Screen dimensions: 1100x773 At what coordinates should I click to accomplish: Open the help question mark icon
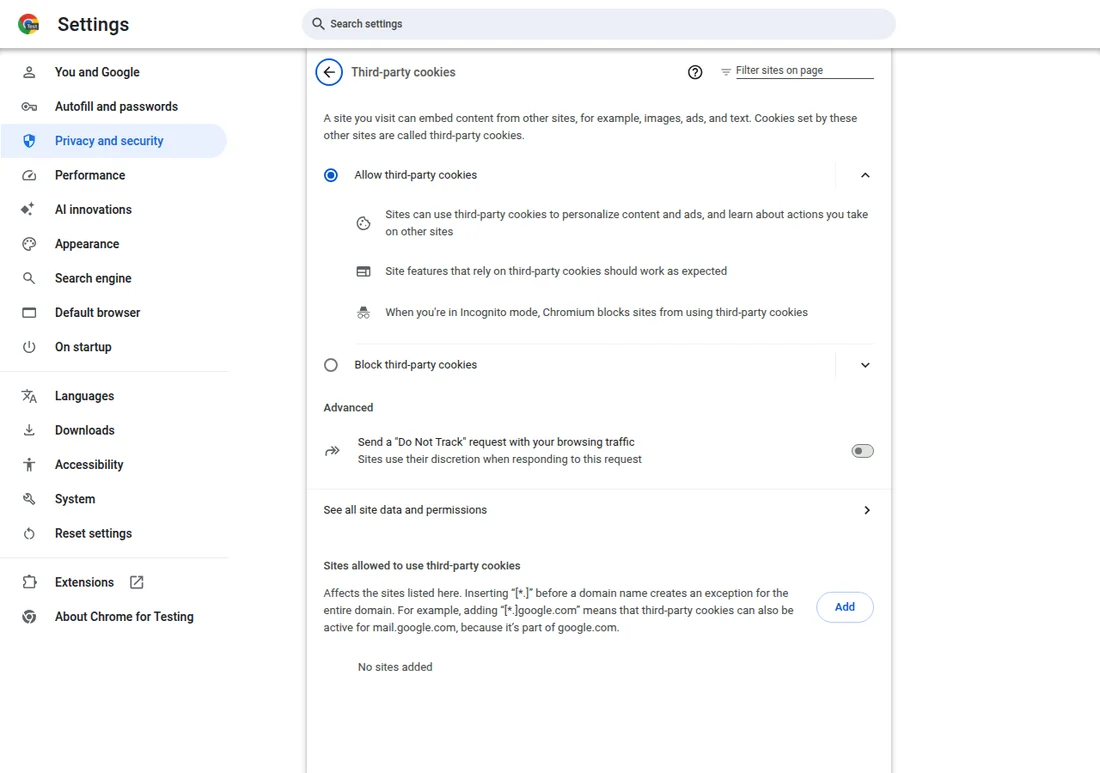pos(695,72)
